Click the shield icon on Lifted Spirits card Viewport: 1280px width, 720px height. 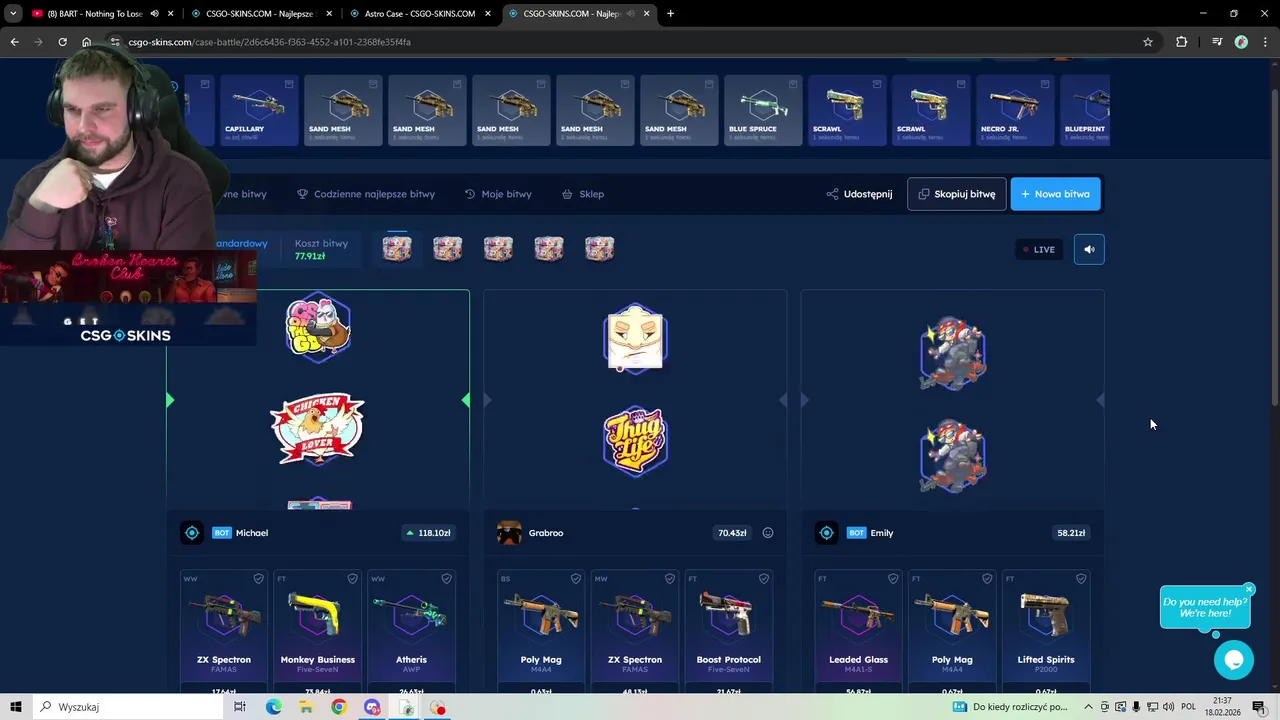click(1081, 579)
